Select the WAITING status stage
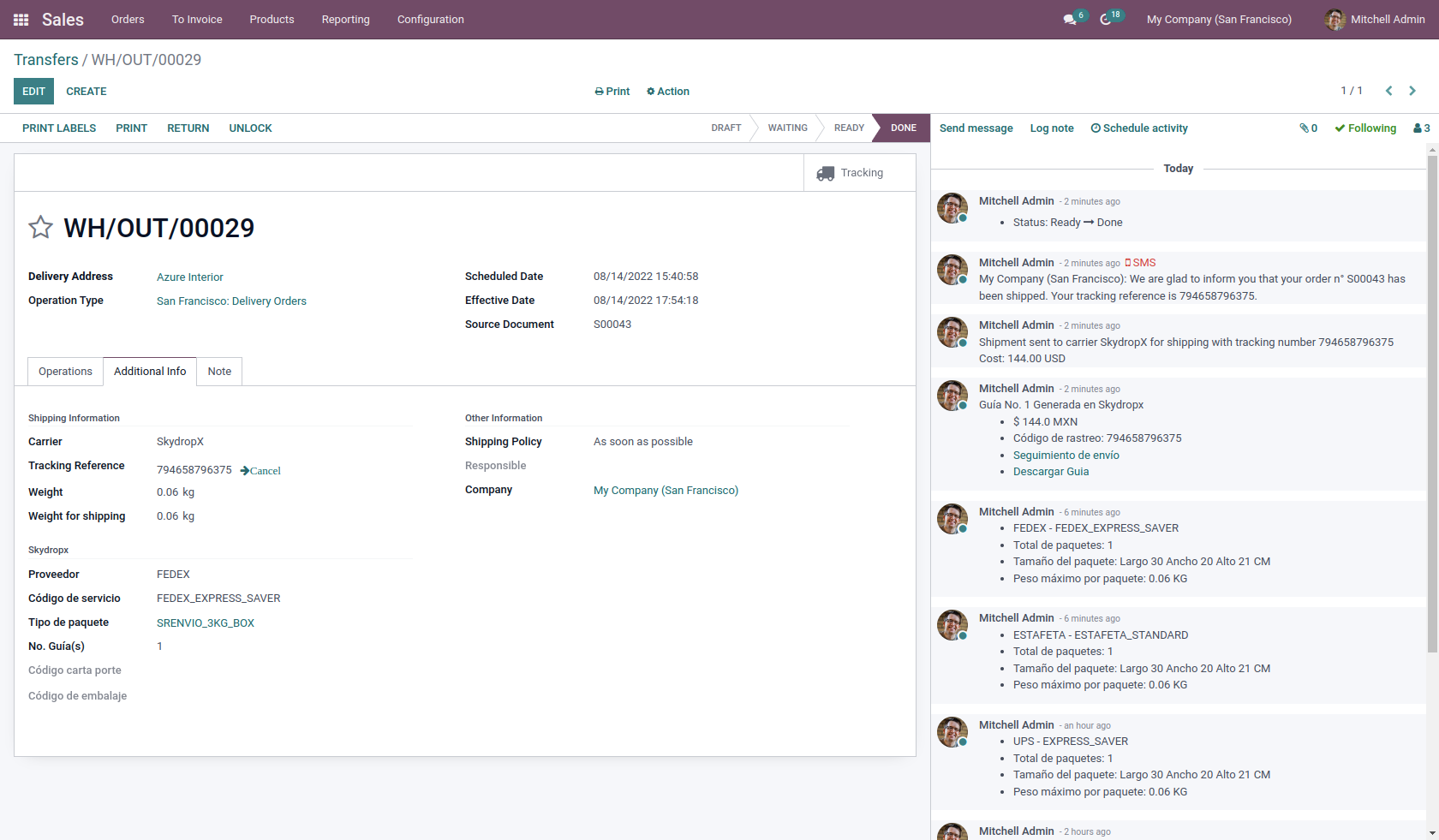 [787, 128]
